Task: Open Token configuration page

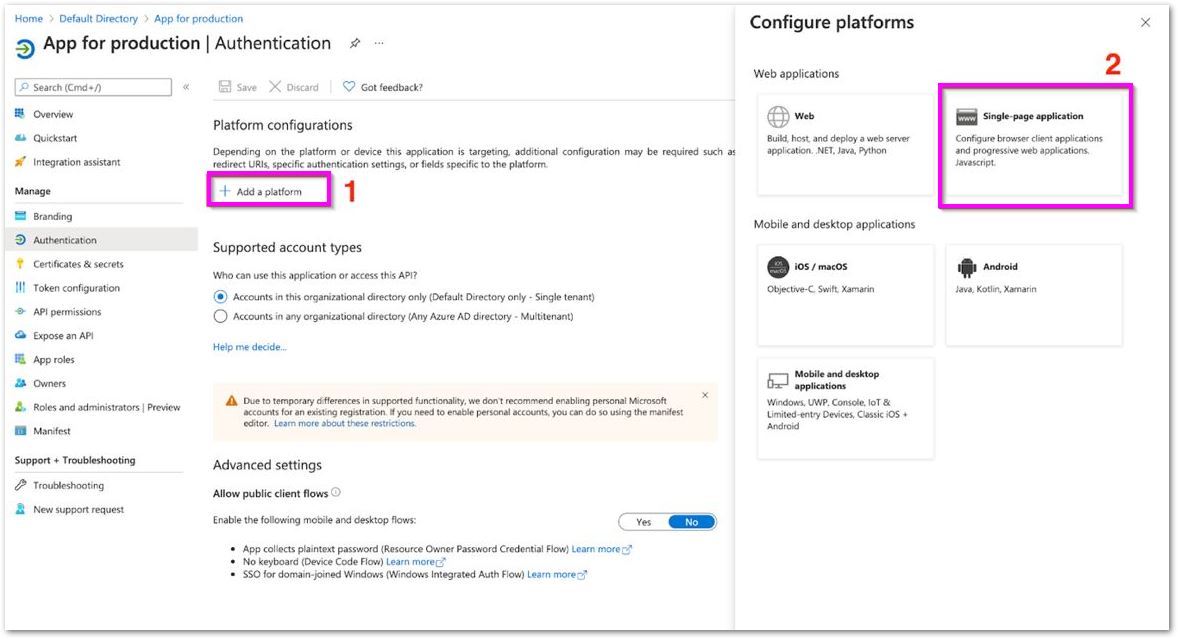Action: click(77, 288)
